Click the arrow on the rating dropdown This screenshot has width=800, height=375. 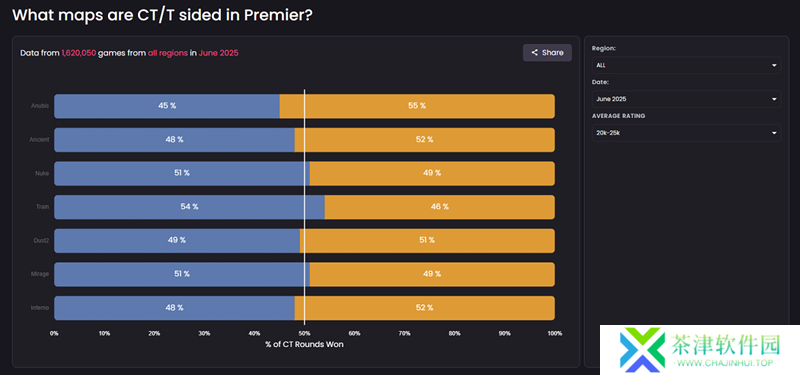(774, 133)
